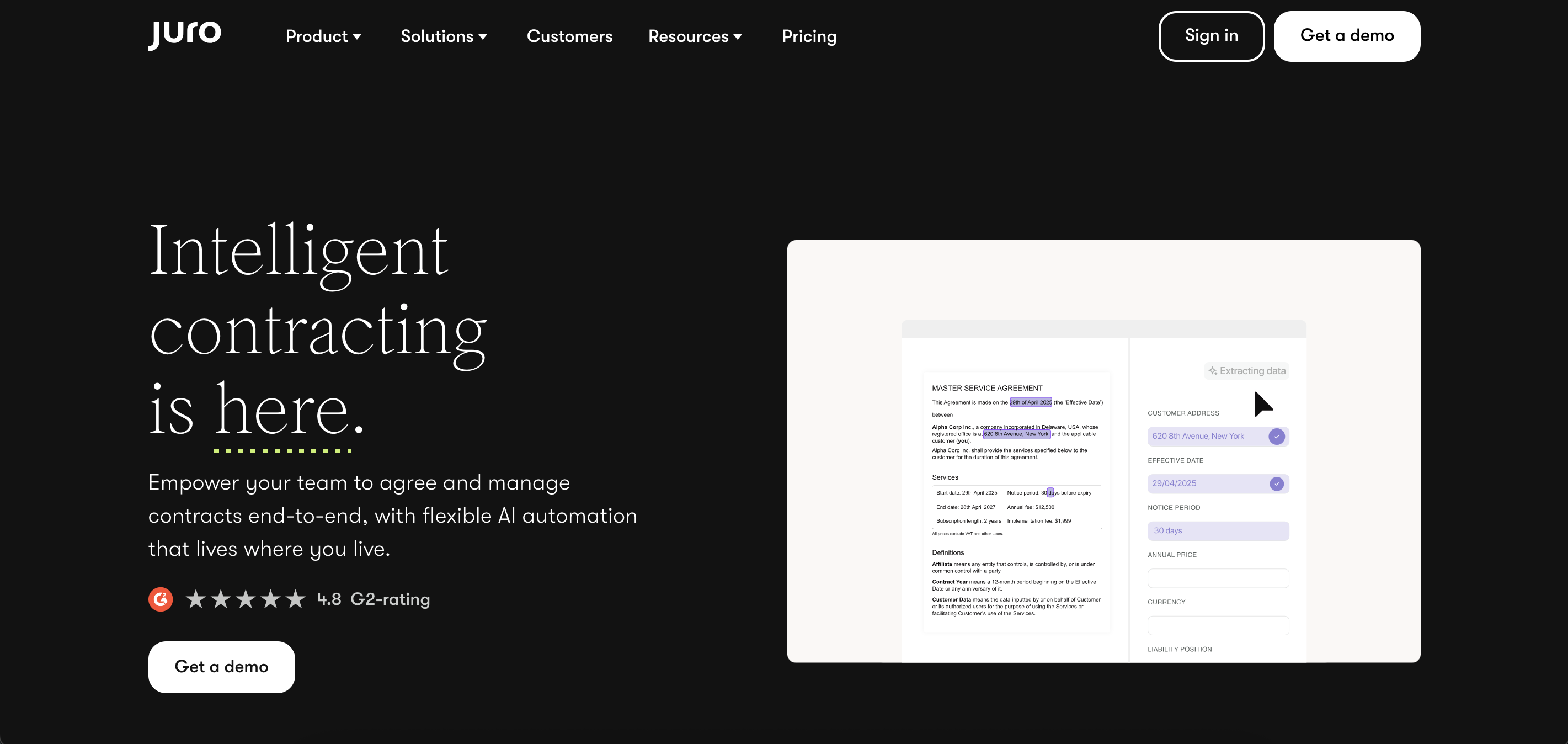The image size is (1568, 744).
Task: Click the red G2 badge icon
Action: (x=161, y=599)
